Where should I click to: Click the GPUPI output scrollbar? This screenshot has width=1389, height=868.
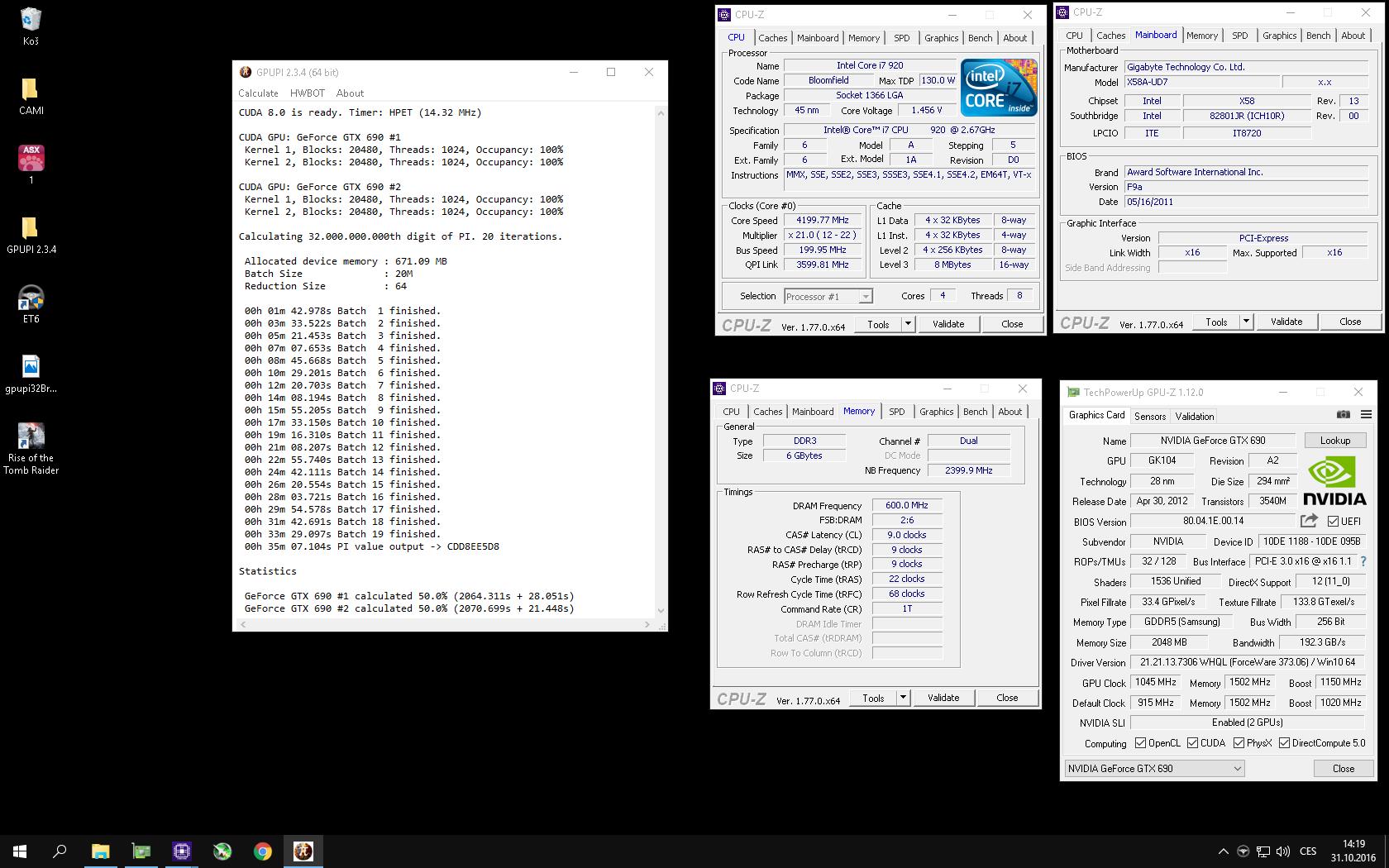coord(660,361)
